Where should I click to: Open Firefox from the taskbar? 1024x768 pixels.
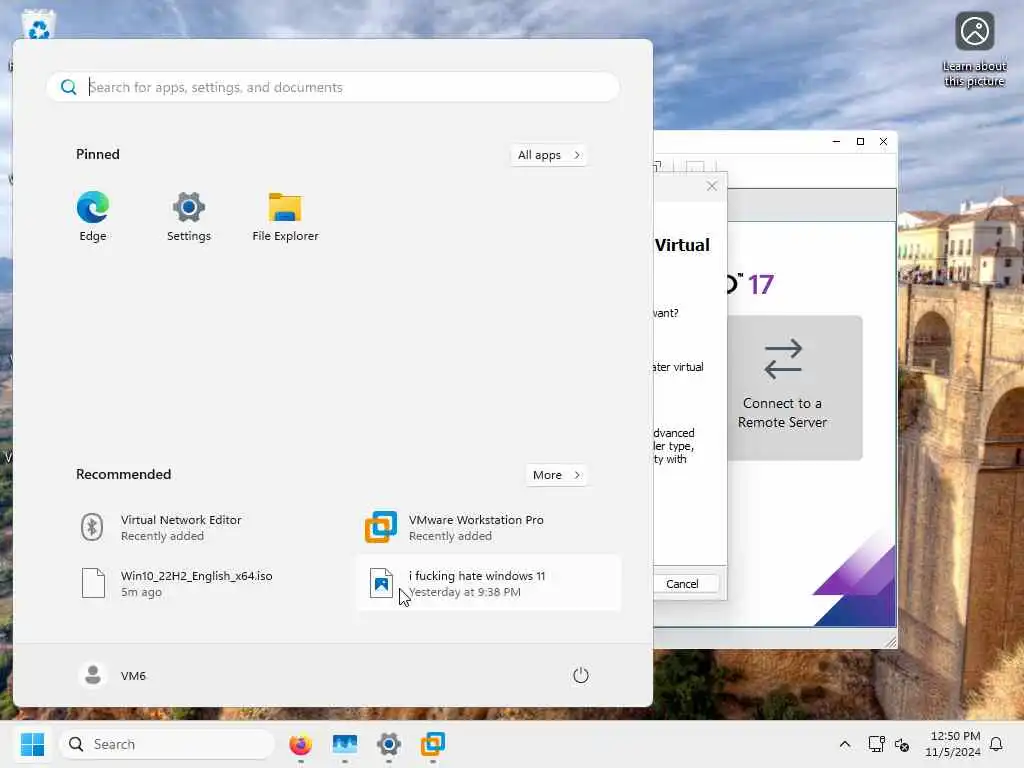pyautogui.click(x=300, y=744)
